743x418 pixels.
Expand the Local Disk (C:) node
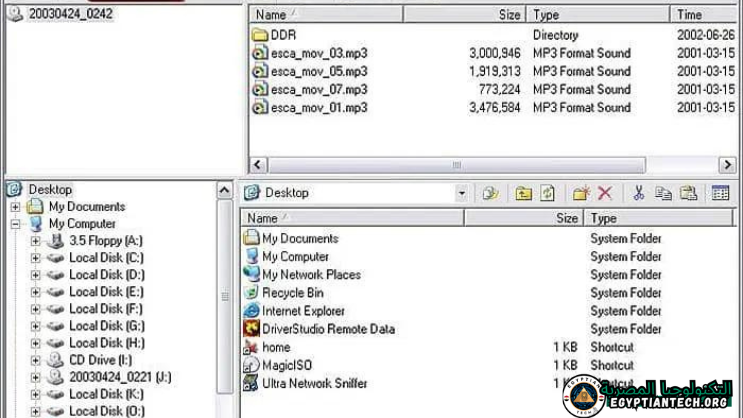(36, 258)
